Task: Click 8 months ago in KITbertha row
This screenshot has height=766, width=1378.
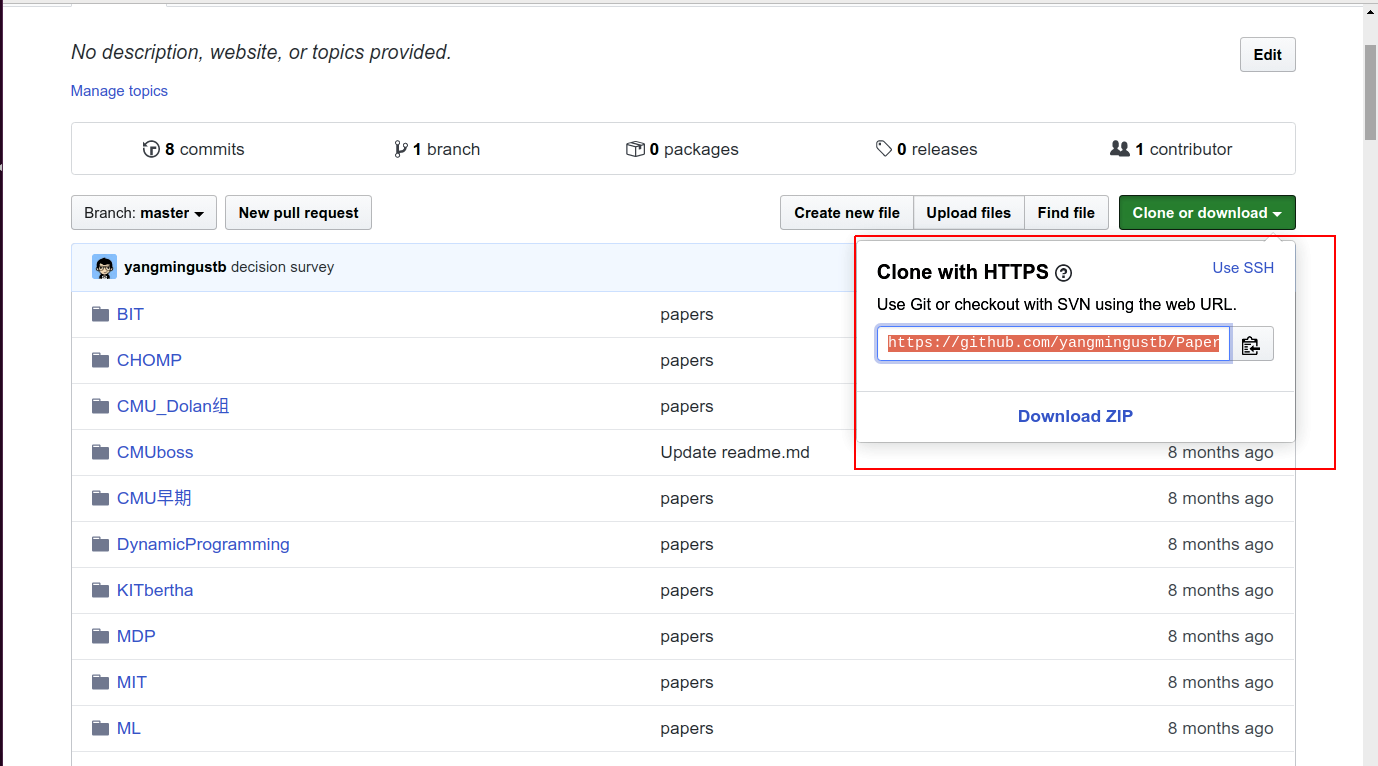Action: click(x=1221, y=590)
